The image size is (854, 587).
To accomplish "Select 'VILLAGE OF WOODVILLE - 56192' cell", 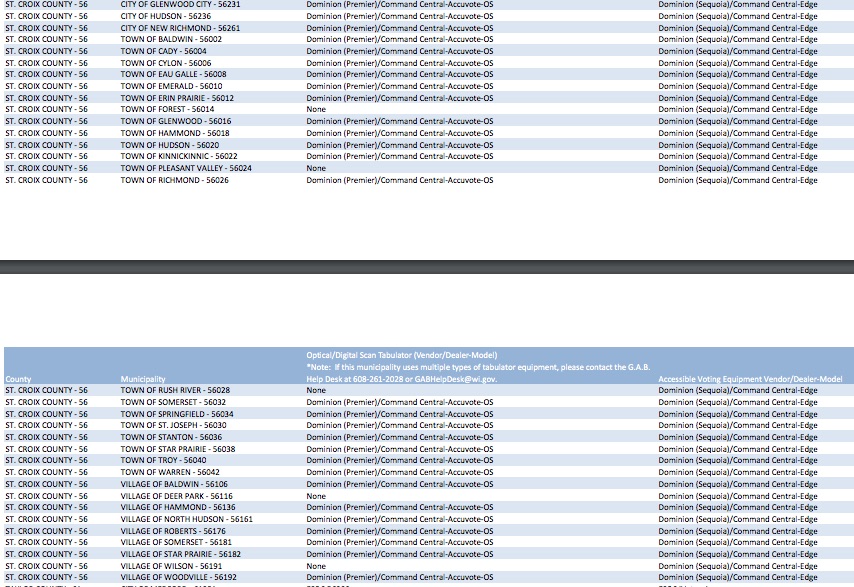I will click(178, 577).
